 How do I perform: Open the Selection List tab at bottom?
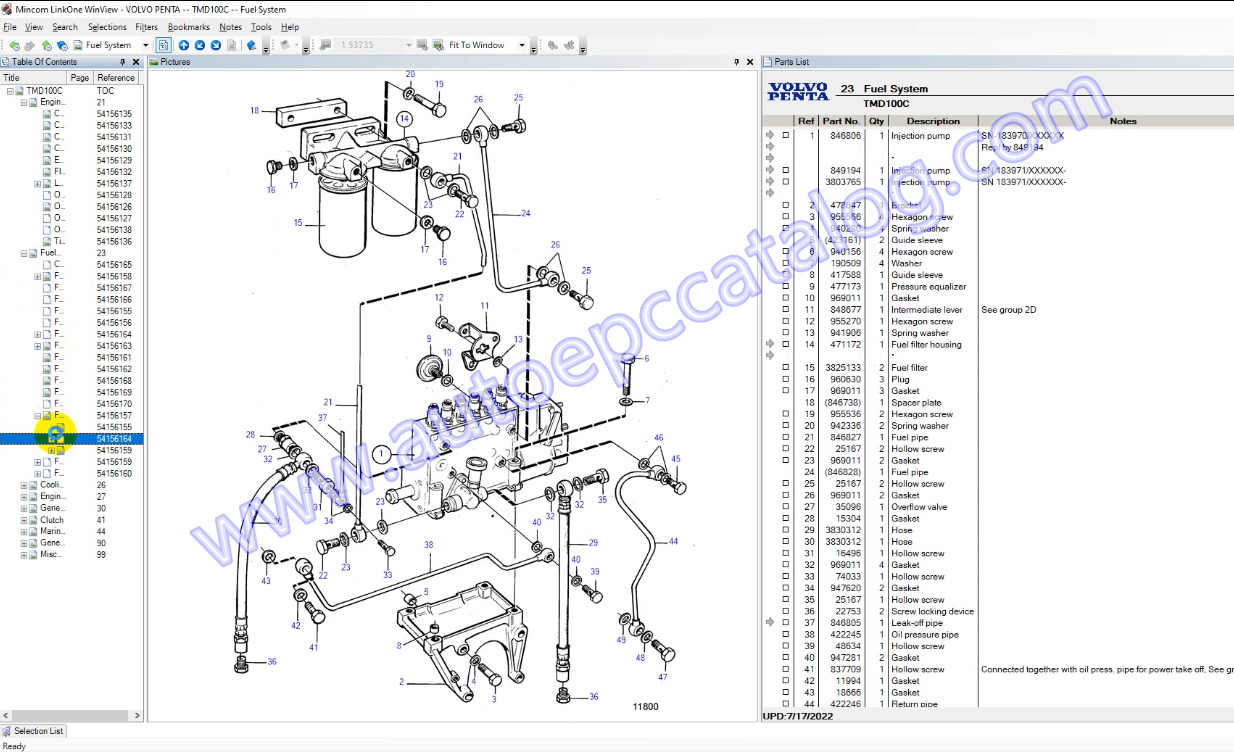pyautogui.click(x=37, y=731)
